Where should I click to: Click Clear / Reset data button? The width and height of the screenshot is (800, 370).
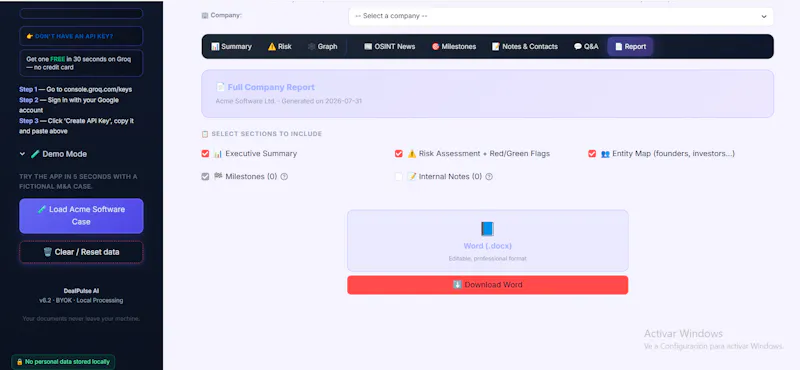point(81,252)
